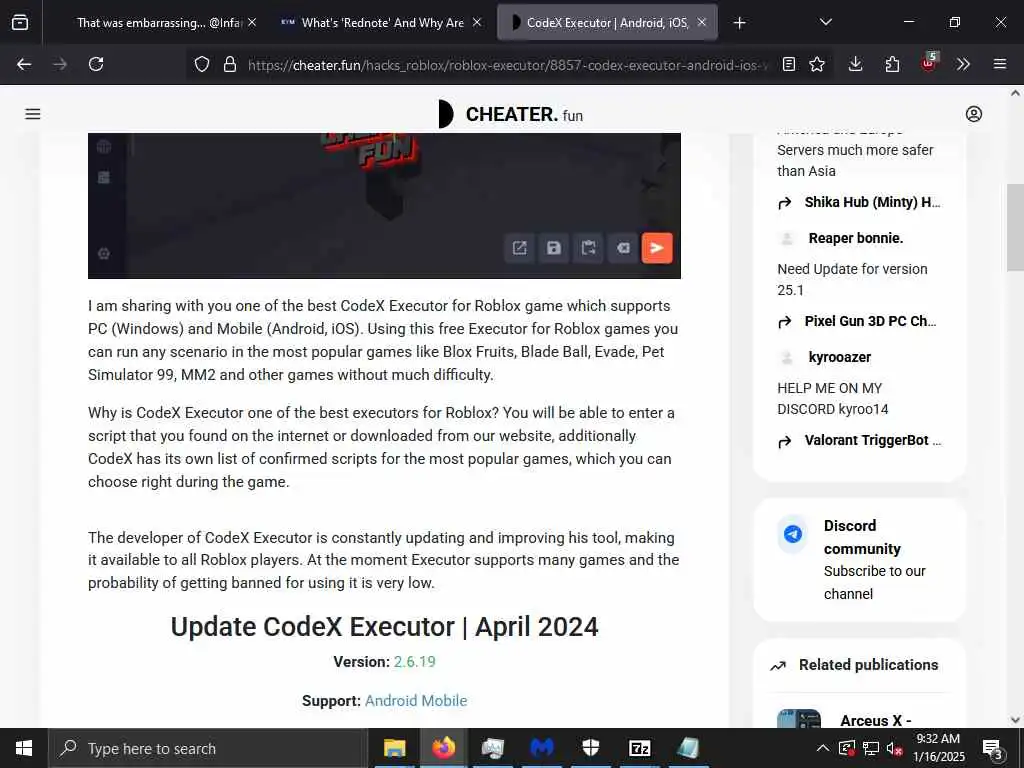The height and width of the screenshot is (768, 1024).
Task: Open the Firefox View tab manager icon
Action: 20,22
